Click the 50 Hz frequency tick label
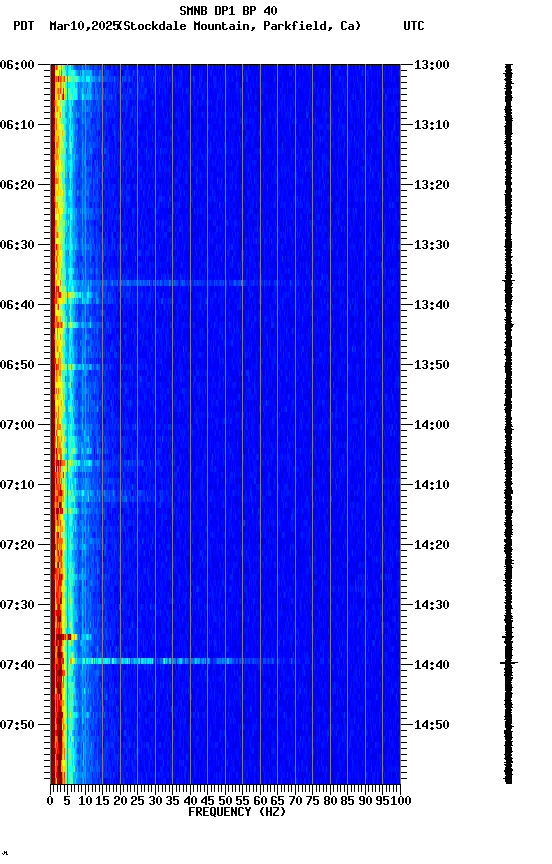 coord(225,801)
